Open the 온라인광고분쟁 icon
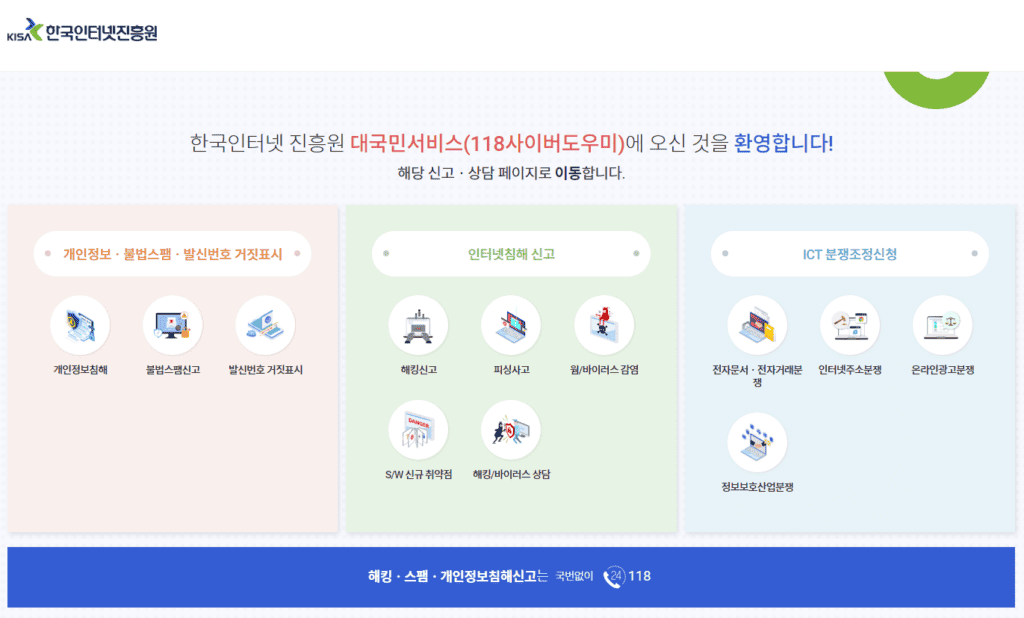Image resolution: width=1024 pixels, height=618 pixels. [x=942, y=325]
